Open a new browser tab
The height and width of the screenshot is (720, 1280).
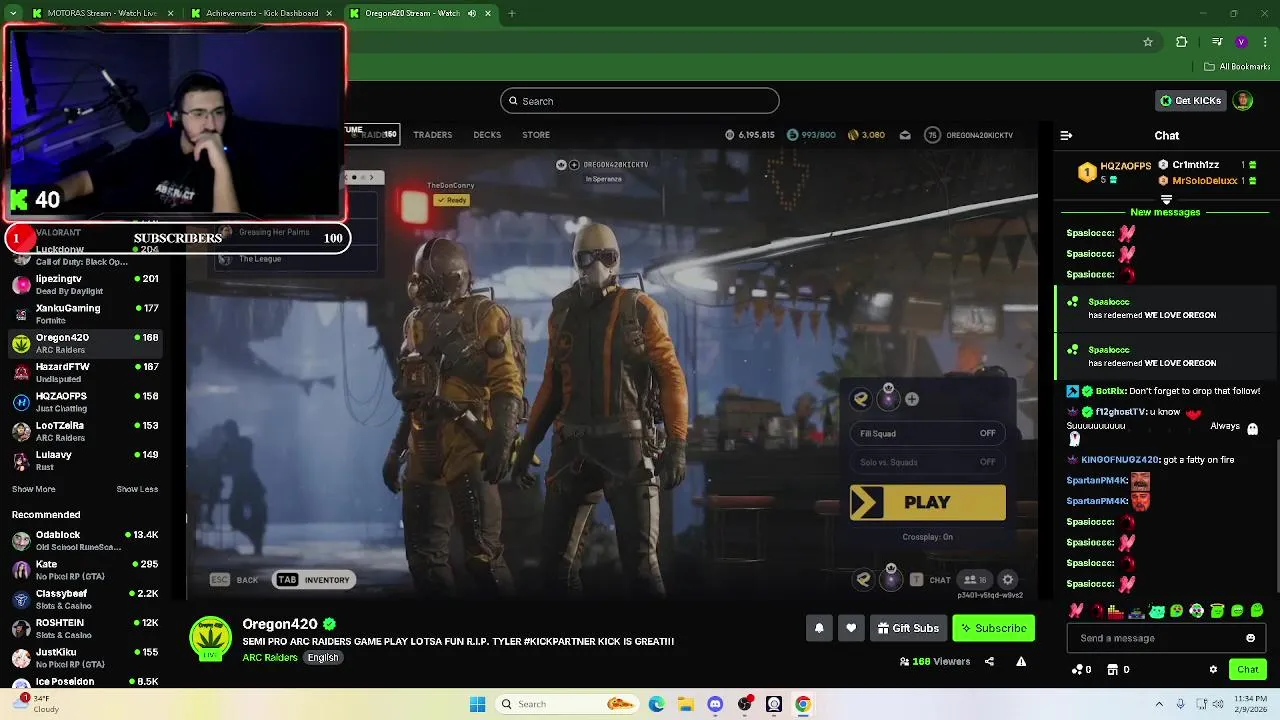[512, 13]
